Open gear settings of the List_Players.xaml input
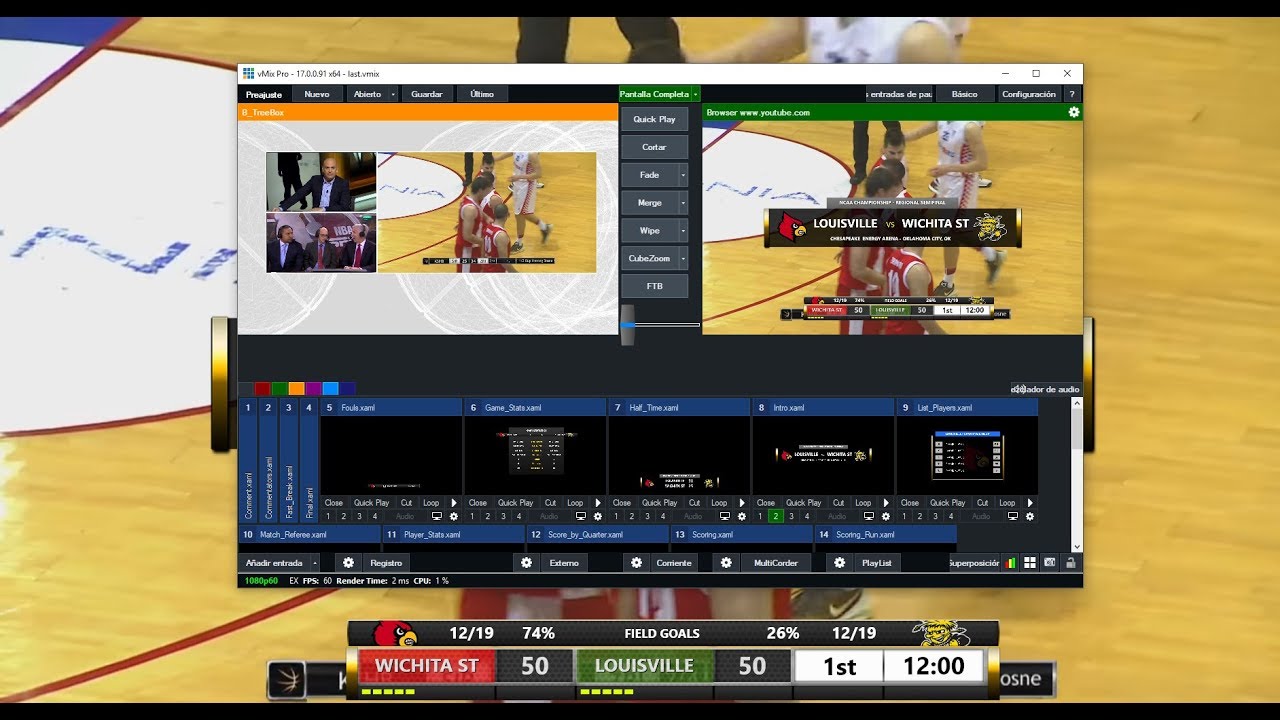 tap(1030, 516)
